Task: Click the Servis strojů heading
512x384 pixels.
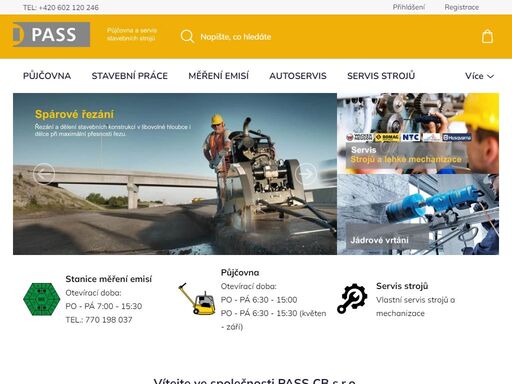Action: pyautogui.click(x=402, y=286)
